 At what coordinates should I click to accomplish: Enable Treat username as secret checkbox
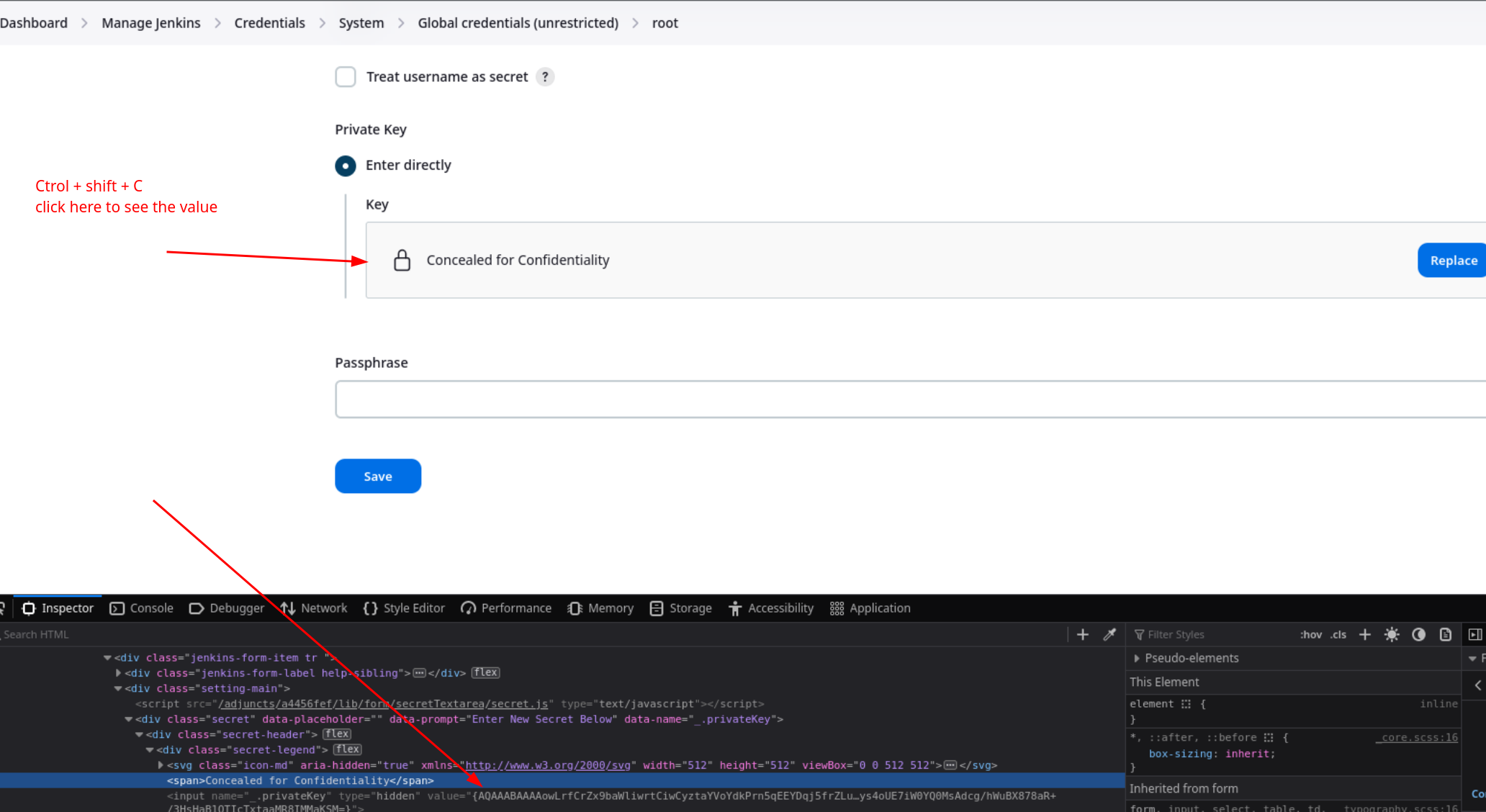[x=346, y=77]
